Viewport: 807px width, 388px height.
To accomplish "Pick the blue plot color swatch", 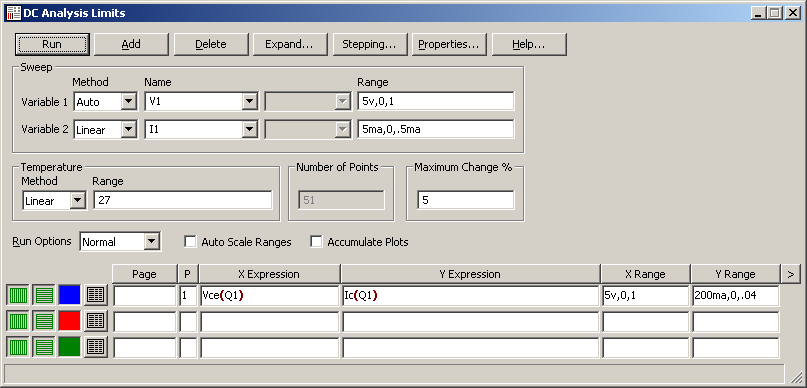I will tap(70, 295).
